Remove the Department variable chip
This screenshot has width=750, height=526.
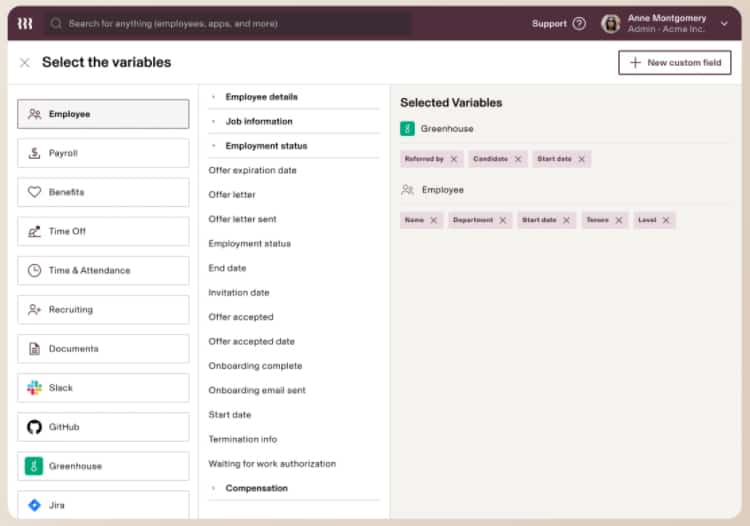(503, 220)
